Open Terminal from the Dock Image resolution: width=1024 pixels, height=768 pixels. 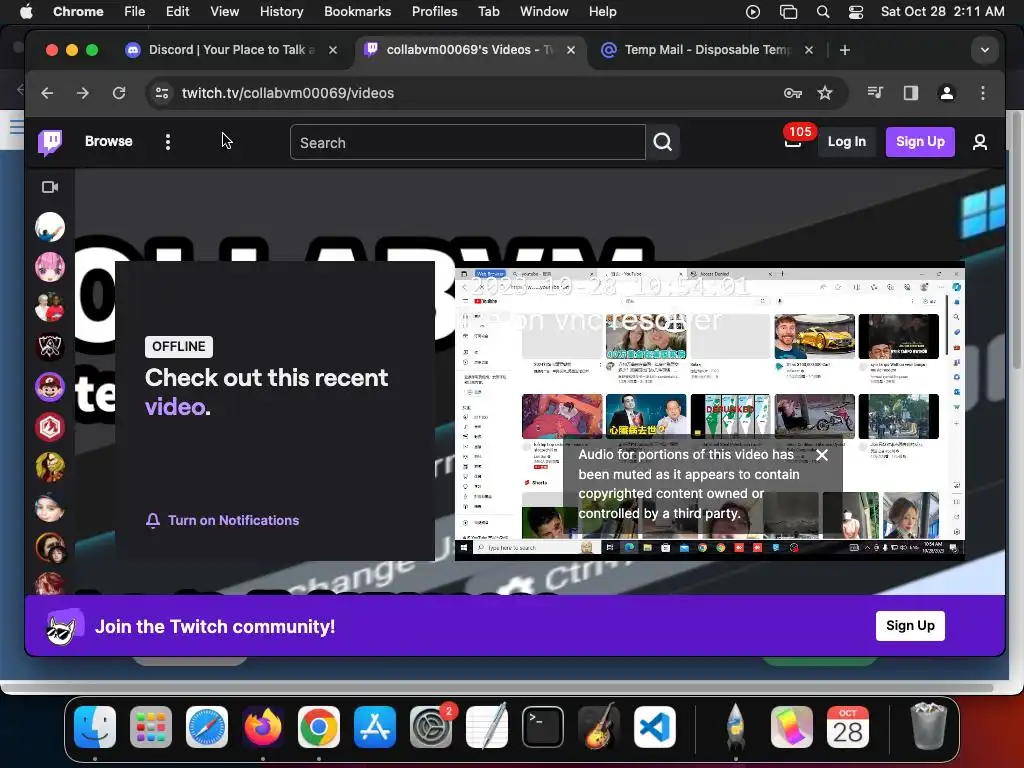[x=543, y=727]
